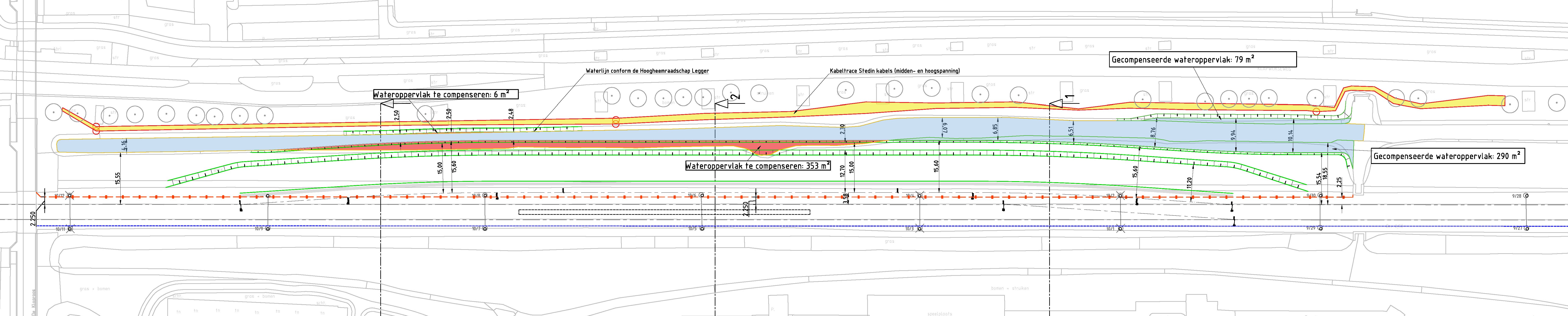Image resolution: width=1568 pixels, height=316 pixels.
Task: Select mast marker 10/5
Action: coord(702,229)
